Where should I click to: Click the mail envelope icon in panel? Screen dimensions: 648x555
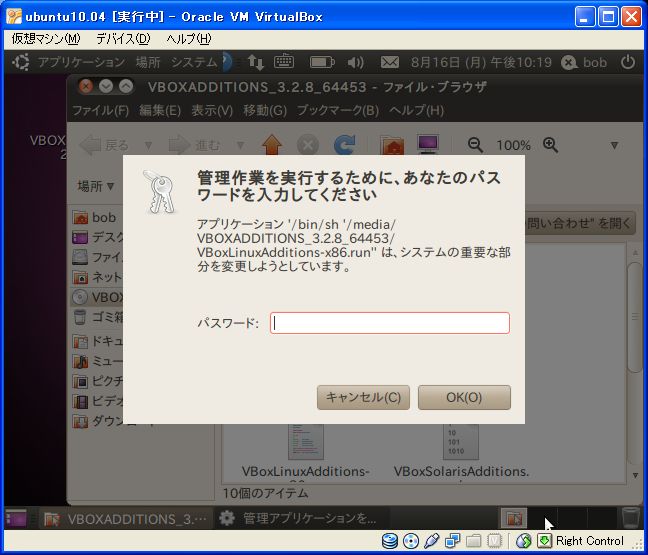(390, 62)
